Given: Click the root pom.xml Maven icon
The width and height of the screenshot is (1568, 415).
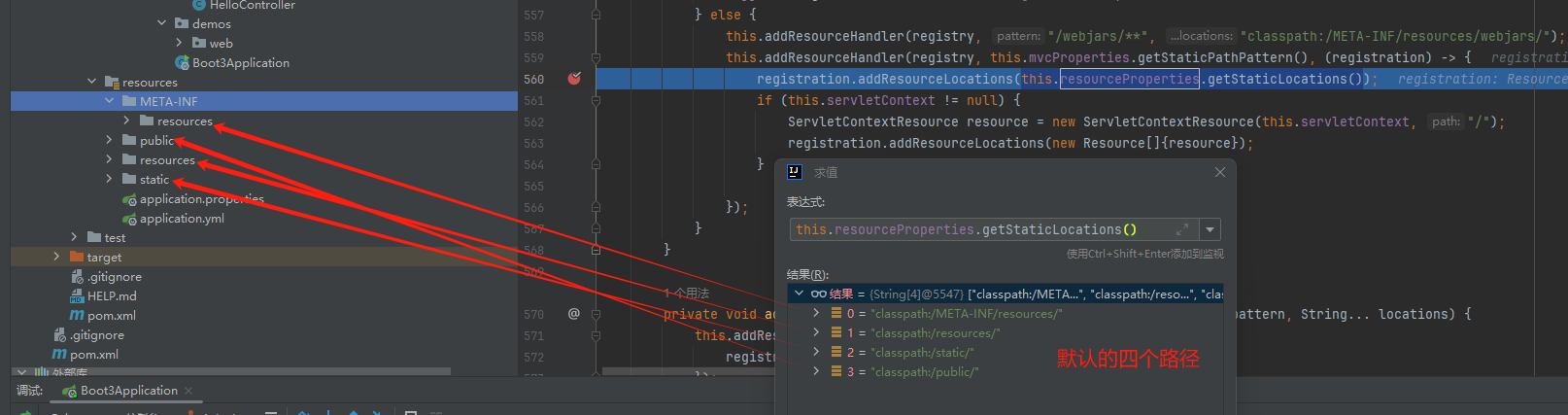Looking at the screenshot, I should tap(59, 355).
